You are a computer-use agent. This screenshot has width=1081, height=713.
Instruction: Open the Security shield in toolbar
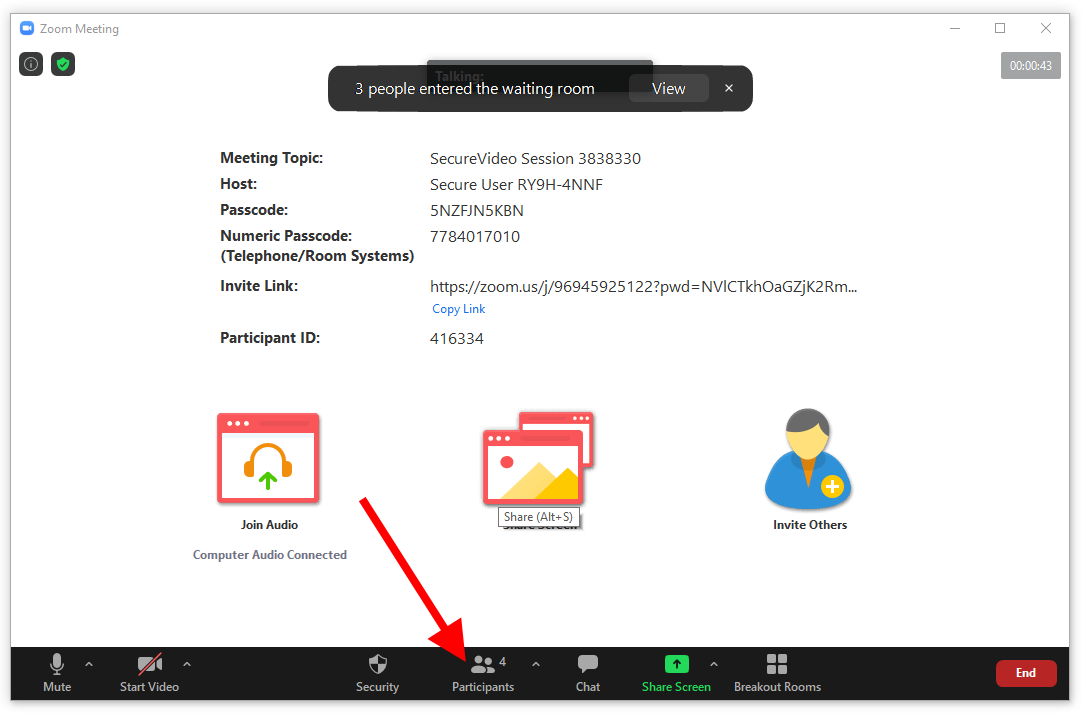tap(377, 672)
